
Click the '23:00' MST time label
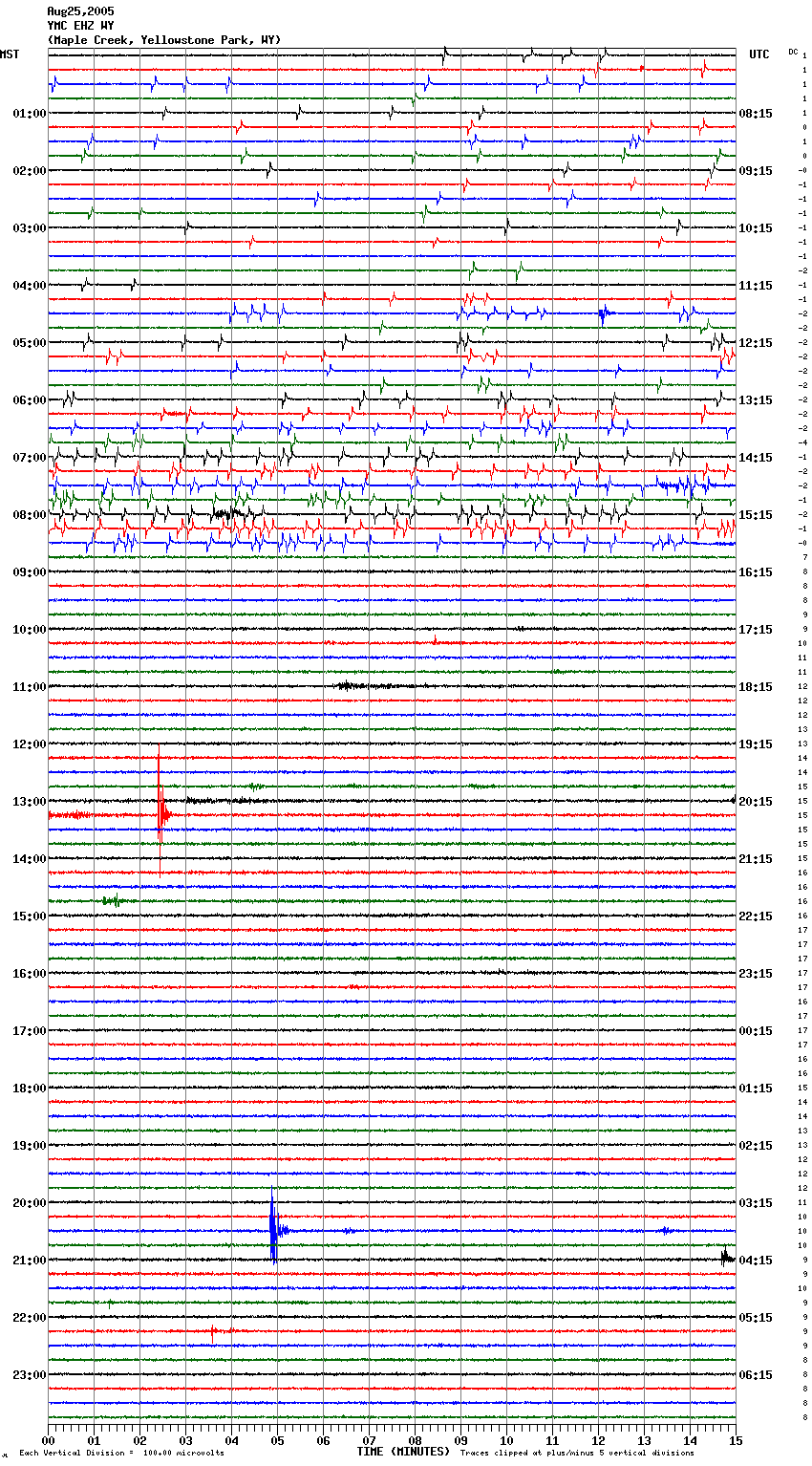click(x=30, y=1375)
